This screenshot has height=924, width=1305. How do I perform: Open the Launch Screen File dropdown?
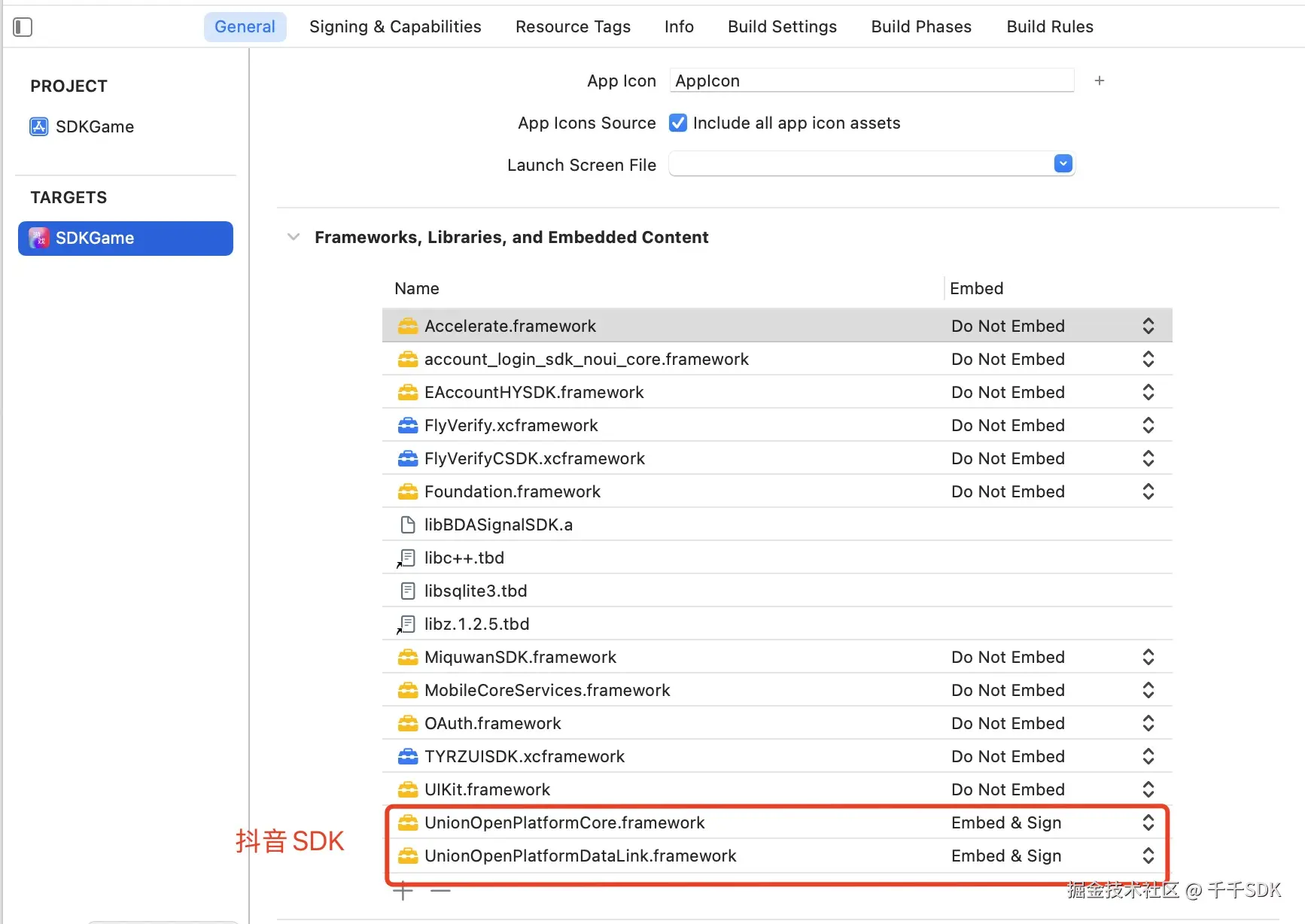1063,163
